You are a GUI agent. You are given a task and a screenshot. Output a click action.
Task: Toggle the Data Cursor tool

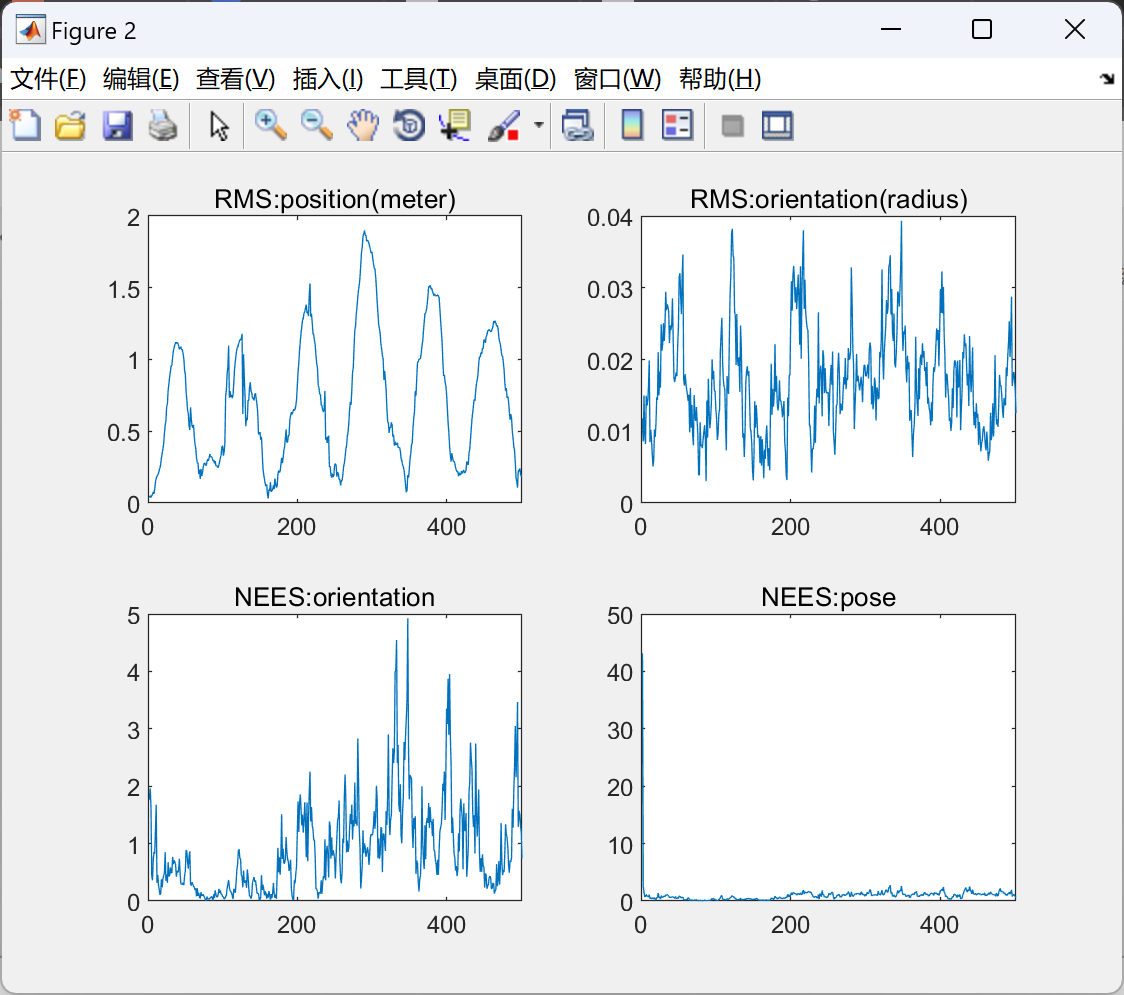[x=455, y=125]
